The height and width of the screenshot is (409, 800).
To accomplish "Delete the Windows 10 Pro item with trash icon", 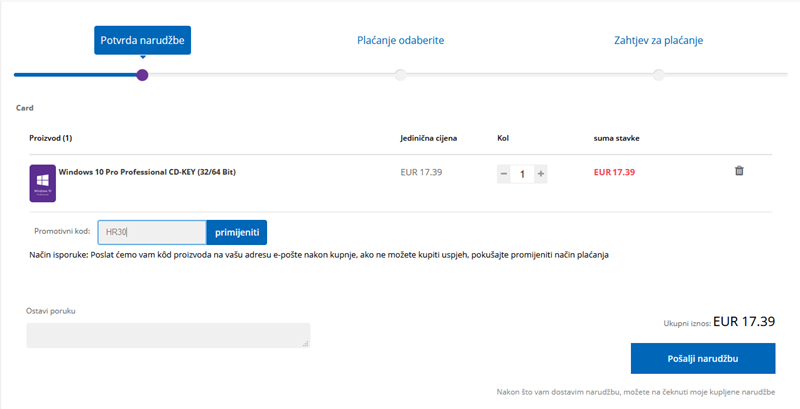I will pyautogui.click(x=739, y=171).
